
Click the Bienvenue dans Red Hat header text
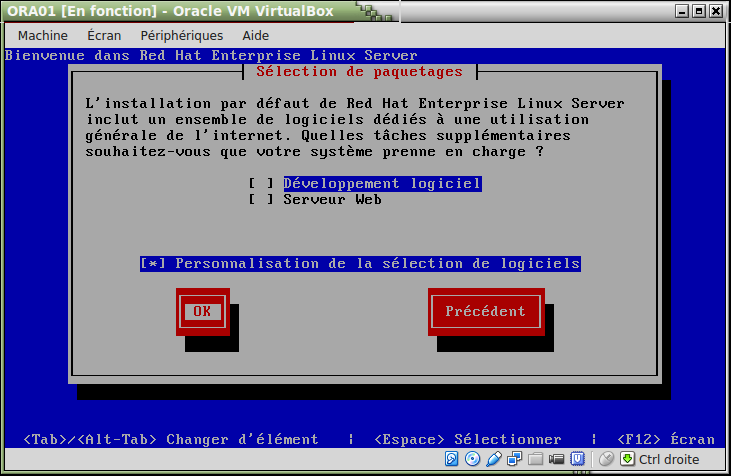(211, 55)
